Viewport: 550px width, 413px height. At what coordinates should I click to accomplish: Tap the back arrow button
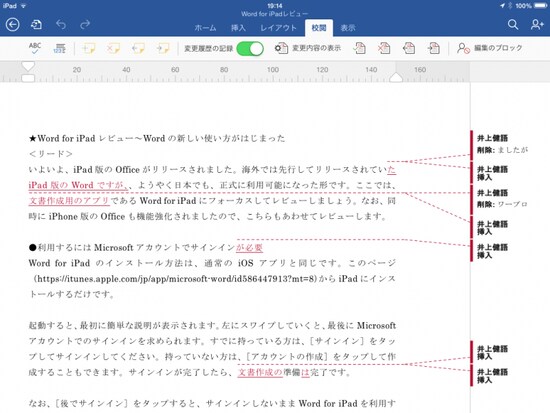13,25
